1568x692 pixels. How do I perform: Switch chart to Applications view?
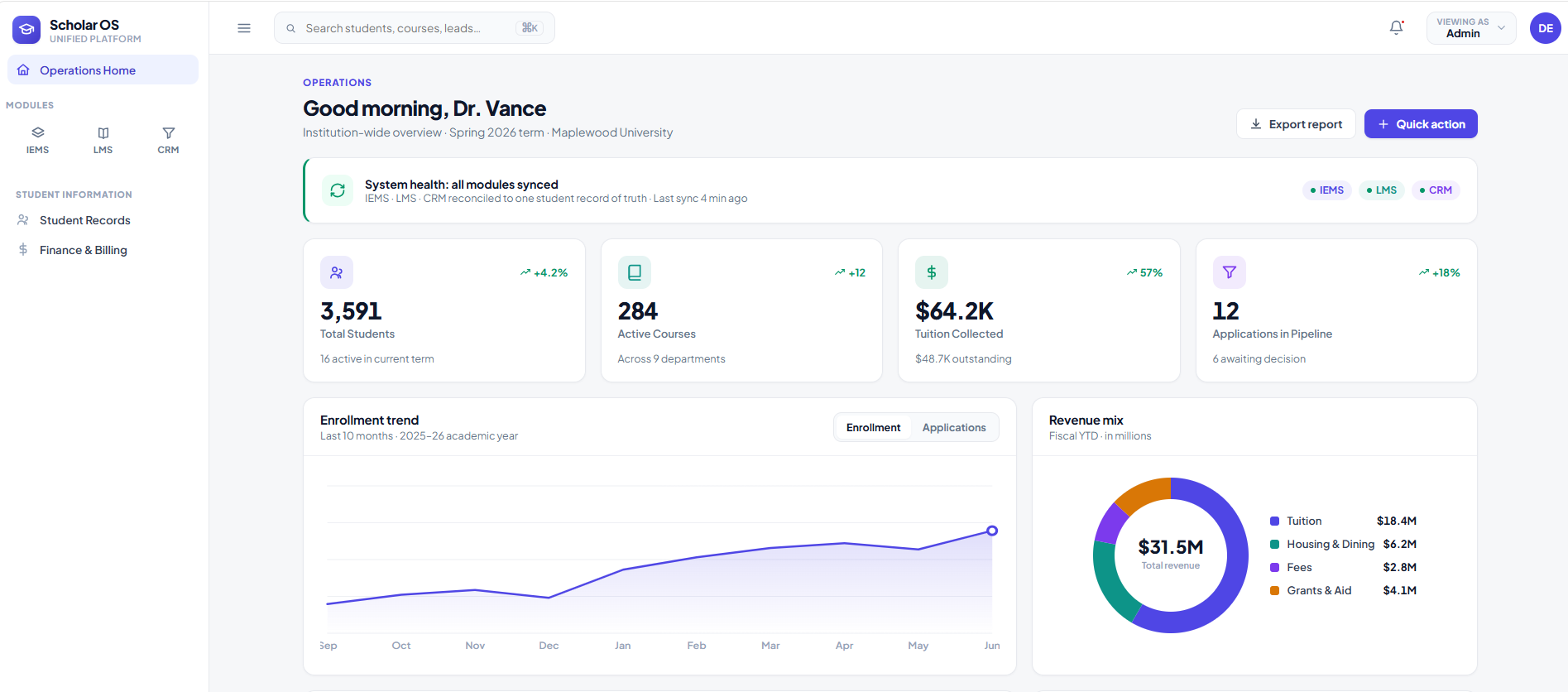click(x=954, y=427)
